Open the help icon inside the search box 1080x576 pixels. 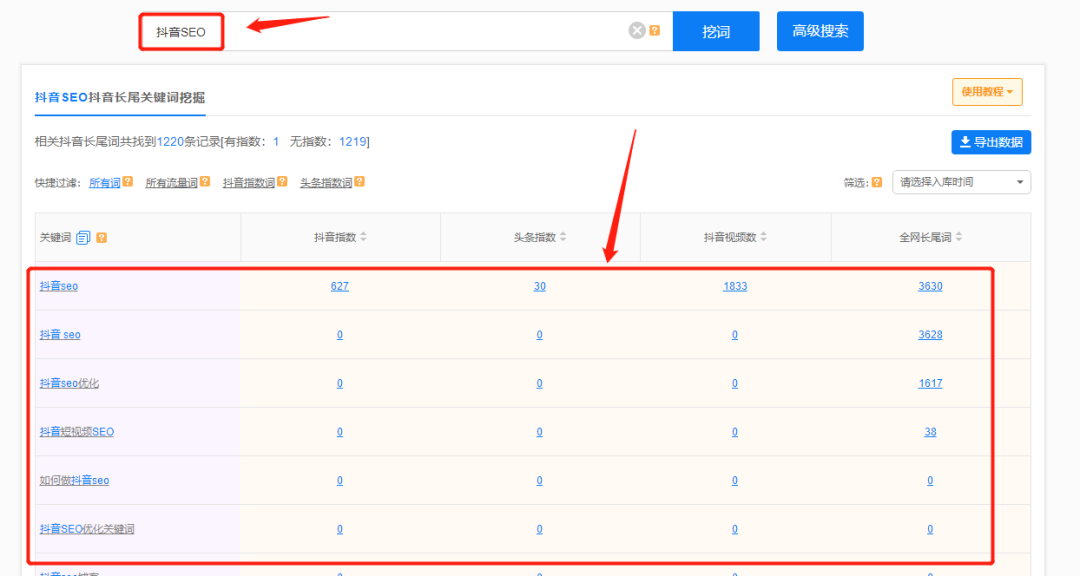click(654, 30)
